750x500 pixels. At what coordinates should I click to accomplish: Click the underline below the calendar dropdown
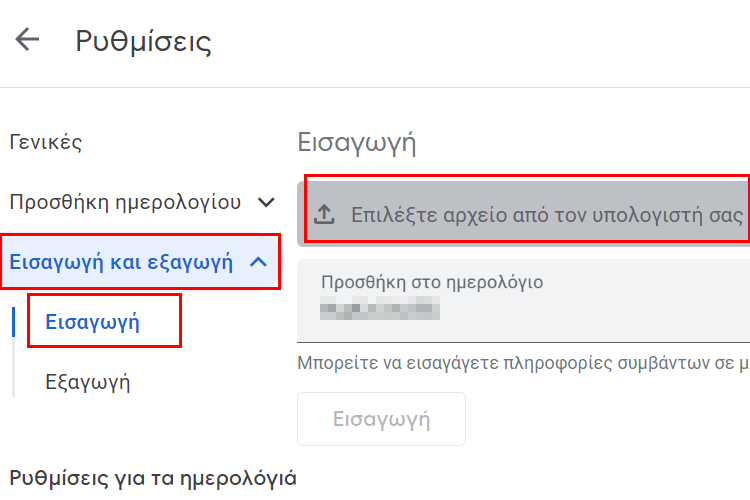click(x=523, y=342)
